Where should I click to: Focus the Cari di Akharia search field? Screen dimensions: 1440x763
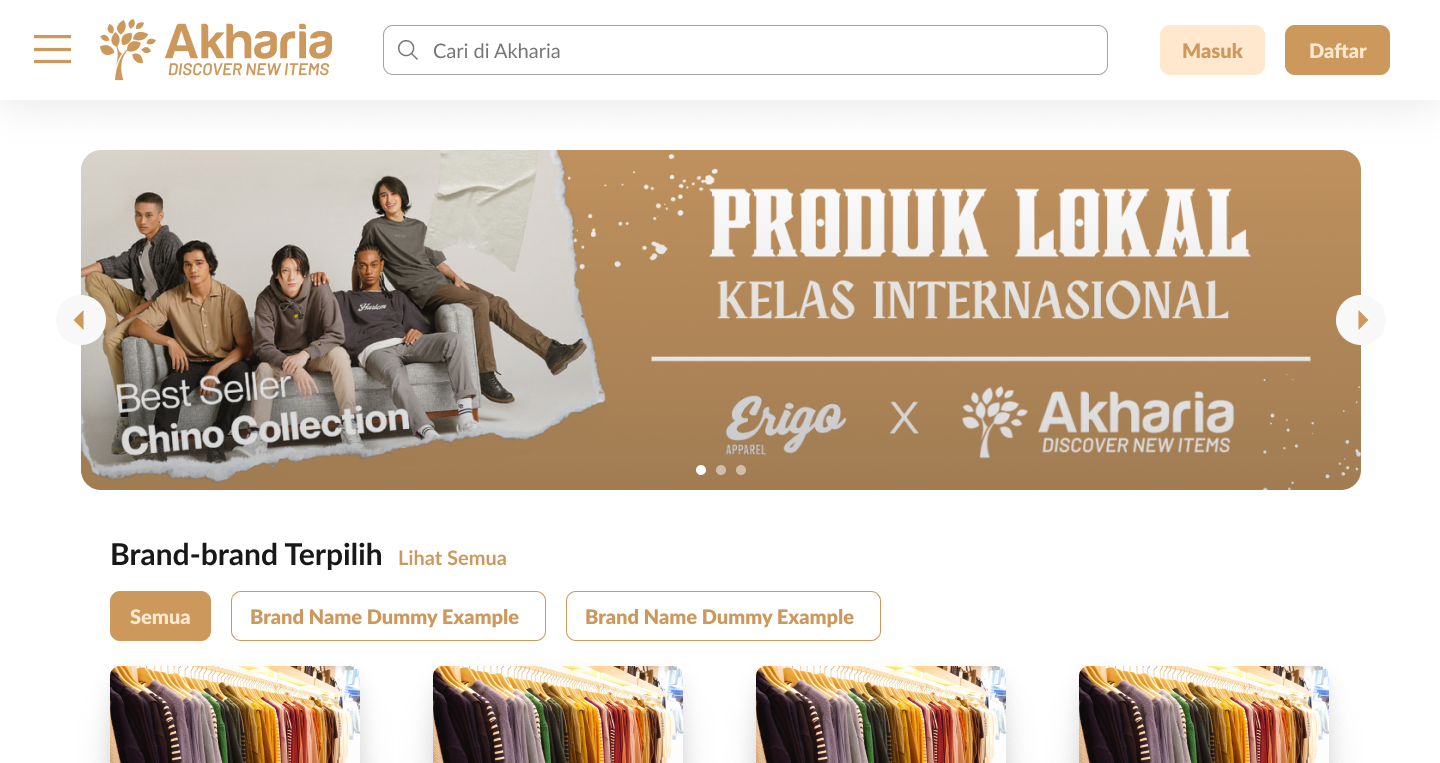point(745,50)
